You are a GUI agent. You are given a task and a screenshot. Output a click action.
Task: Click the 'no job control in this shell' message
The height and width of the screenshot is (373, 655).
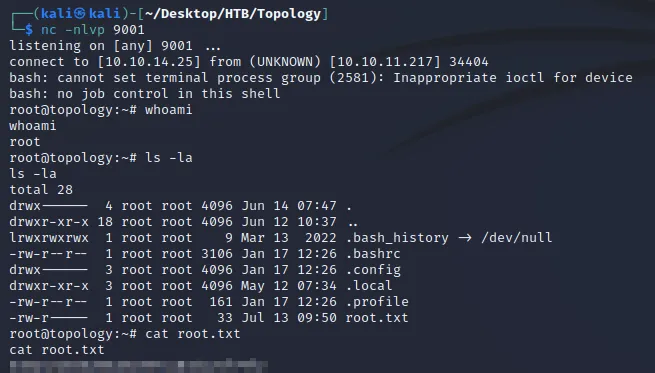pos(168,94)
